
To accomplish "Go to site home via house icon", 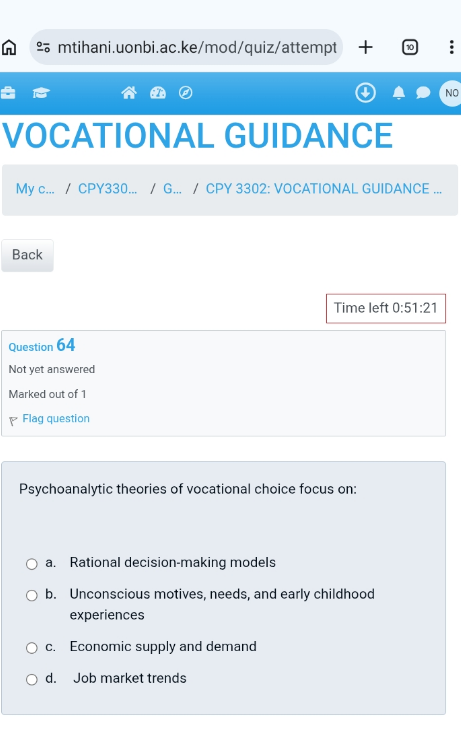I will 129,93.
